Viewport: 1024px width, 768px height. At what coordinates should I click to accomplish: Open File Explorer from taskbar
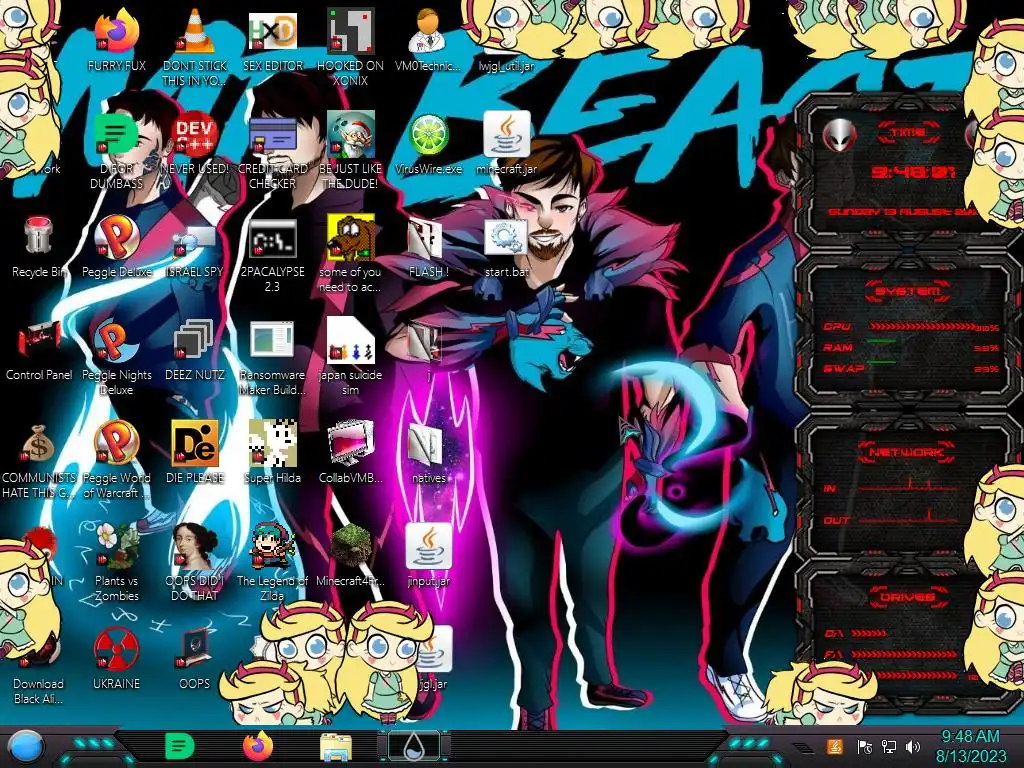pyautogui.click(x=336, y=747)
